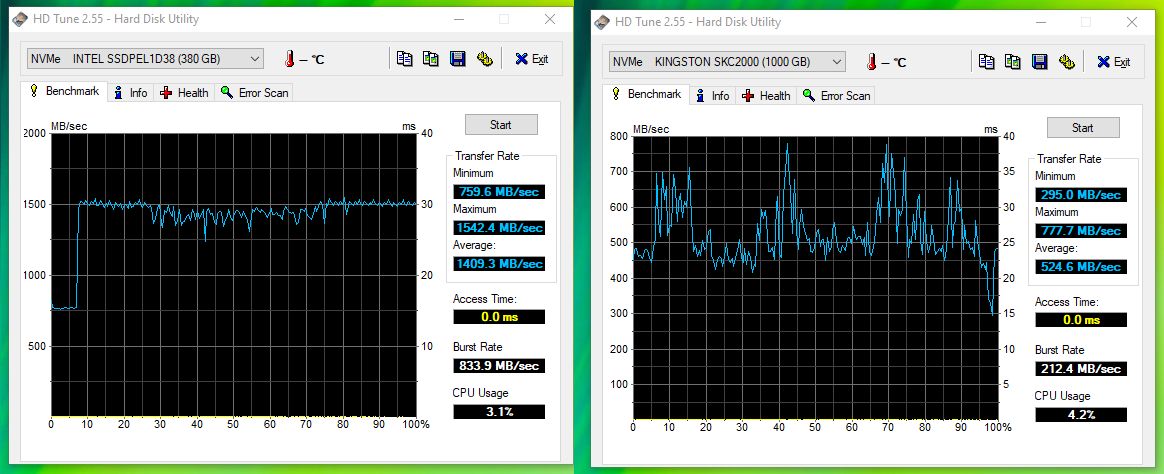Click 524.6 MB/sec average value
The image size is (1164, 474).
point(1081,266)
